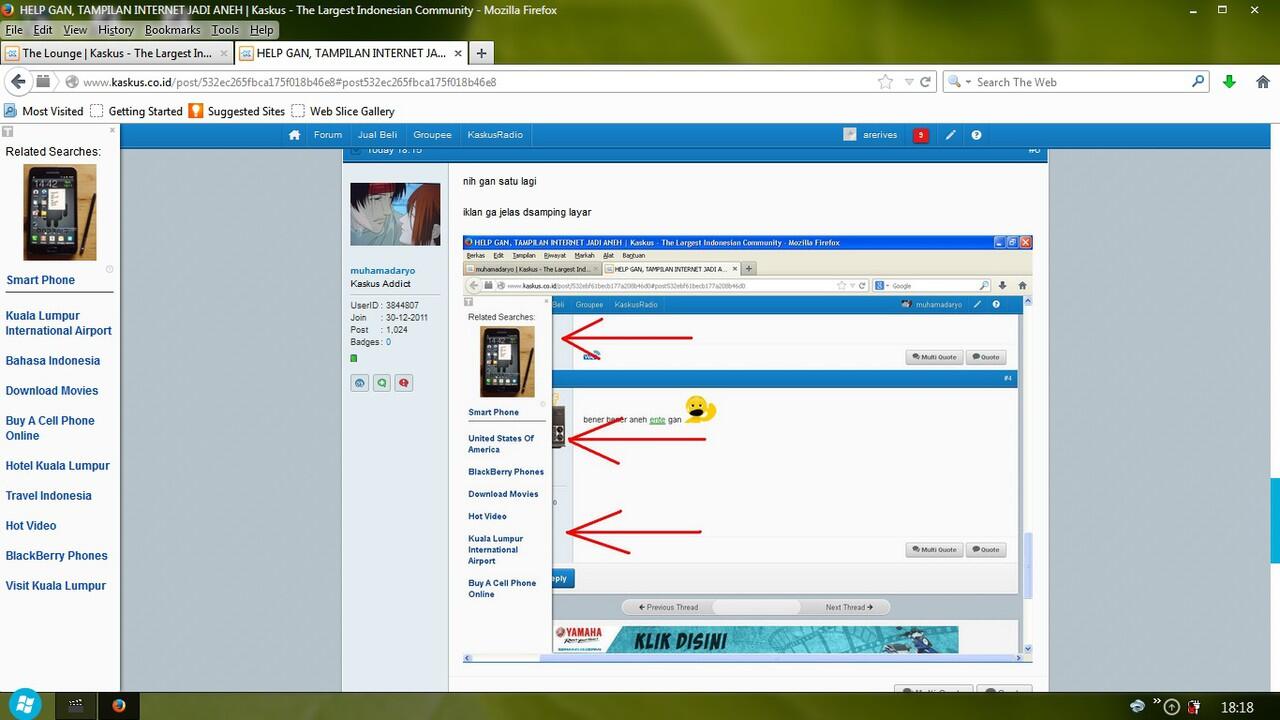The height and width of the screenshot is (720, 1280).
Task: Open the History menu
Action: click(x=116, y=30)
